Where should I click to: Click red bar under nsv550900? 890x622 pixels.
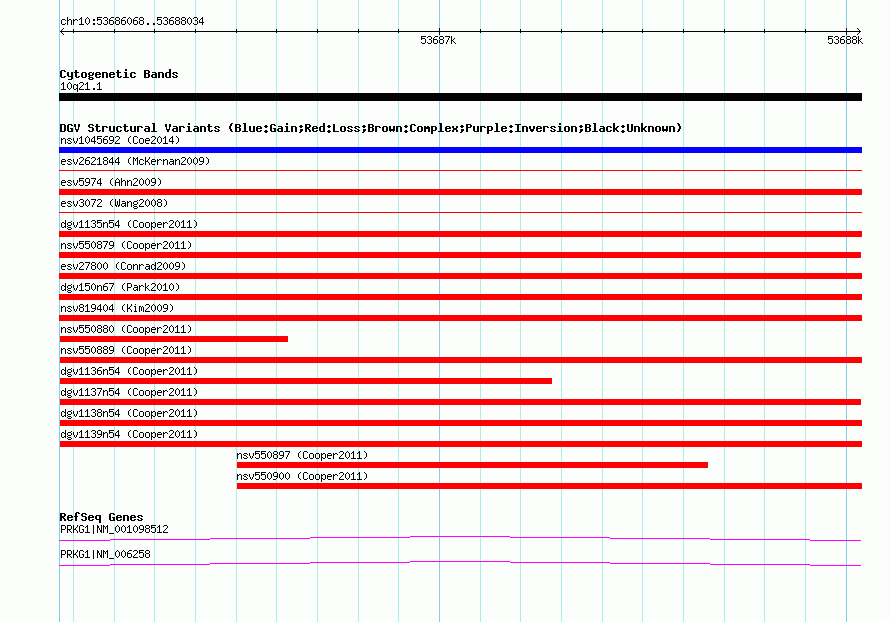click(549, 486)
